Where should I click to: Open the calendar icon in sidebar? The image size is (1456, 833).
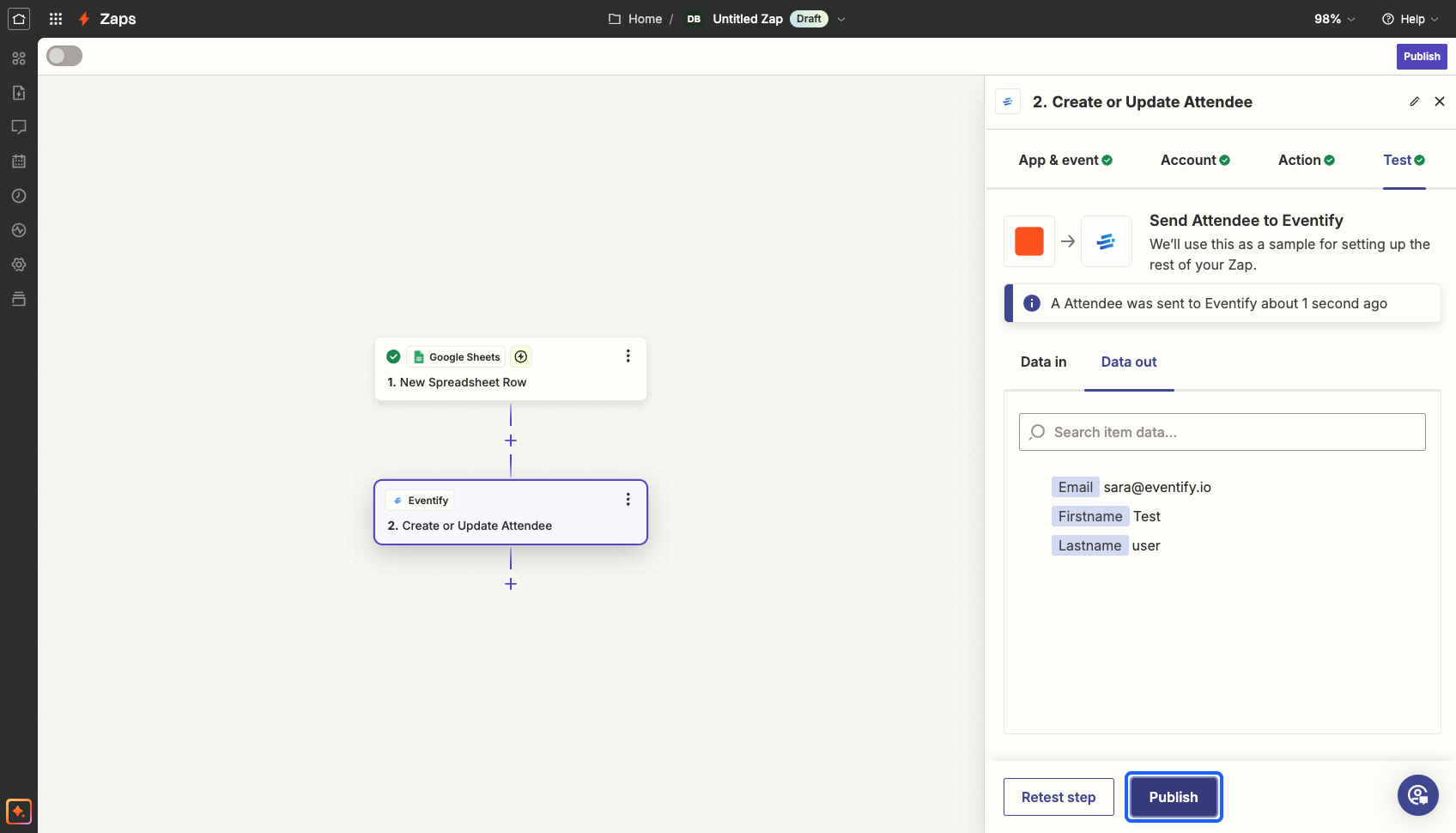[19, 161]
